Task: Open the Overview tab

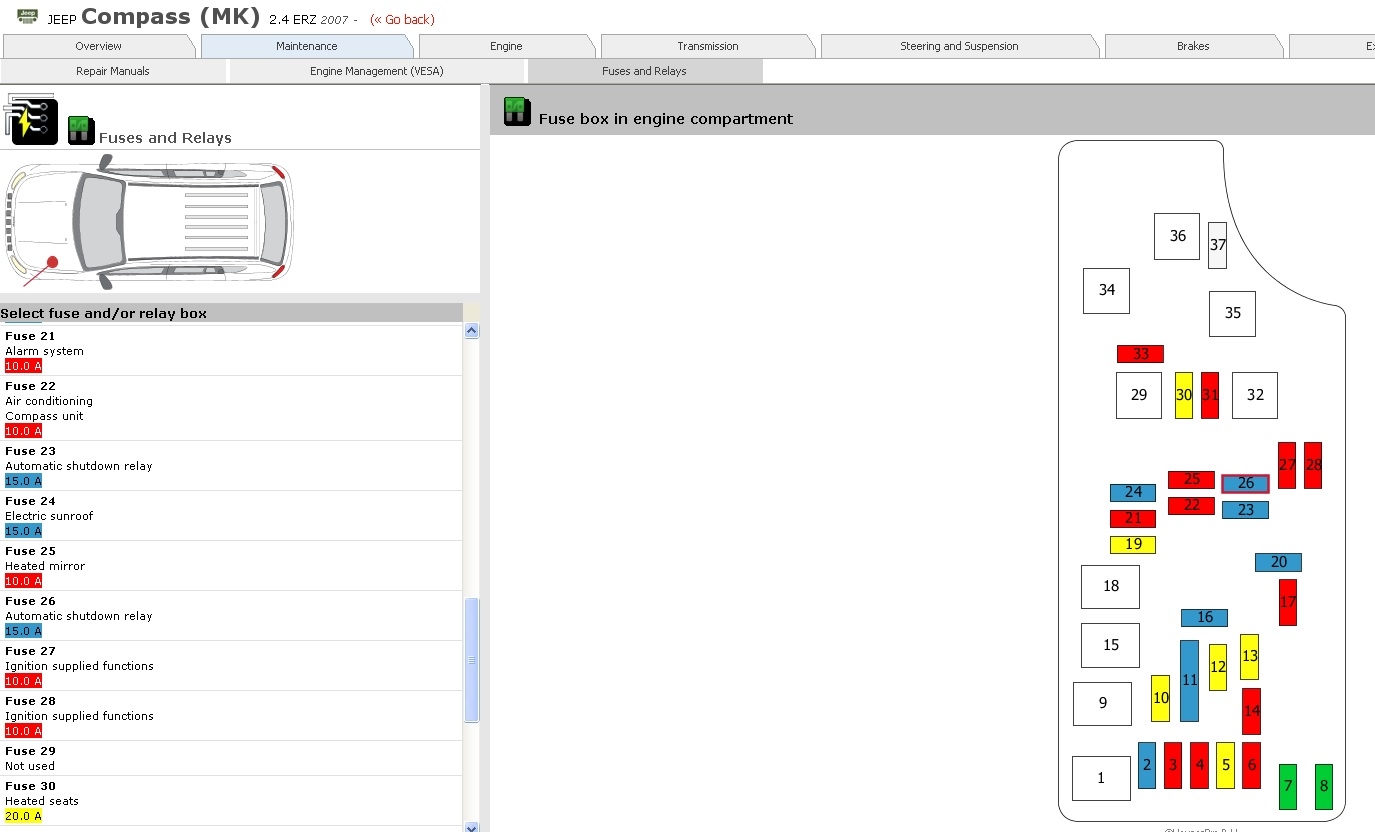Action: (98, 46)
